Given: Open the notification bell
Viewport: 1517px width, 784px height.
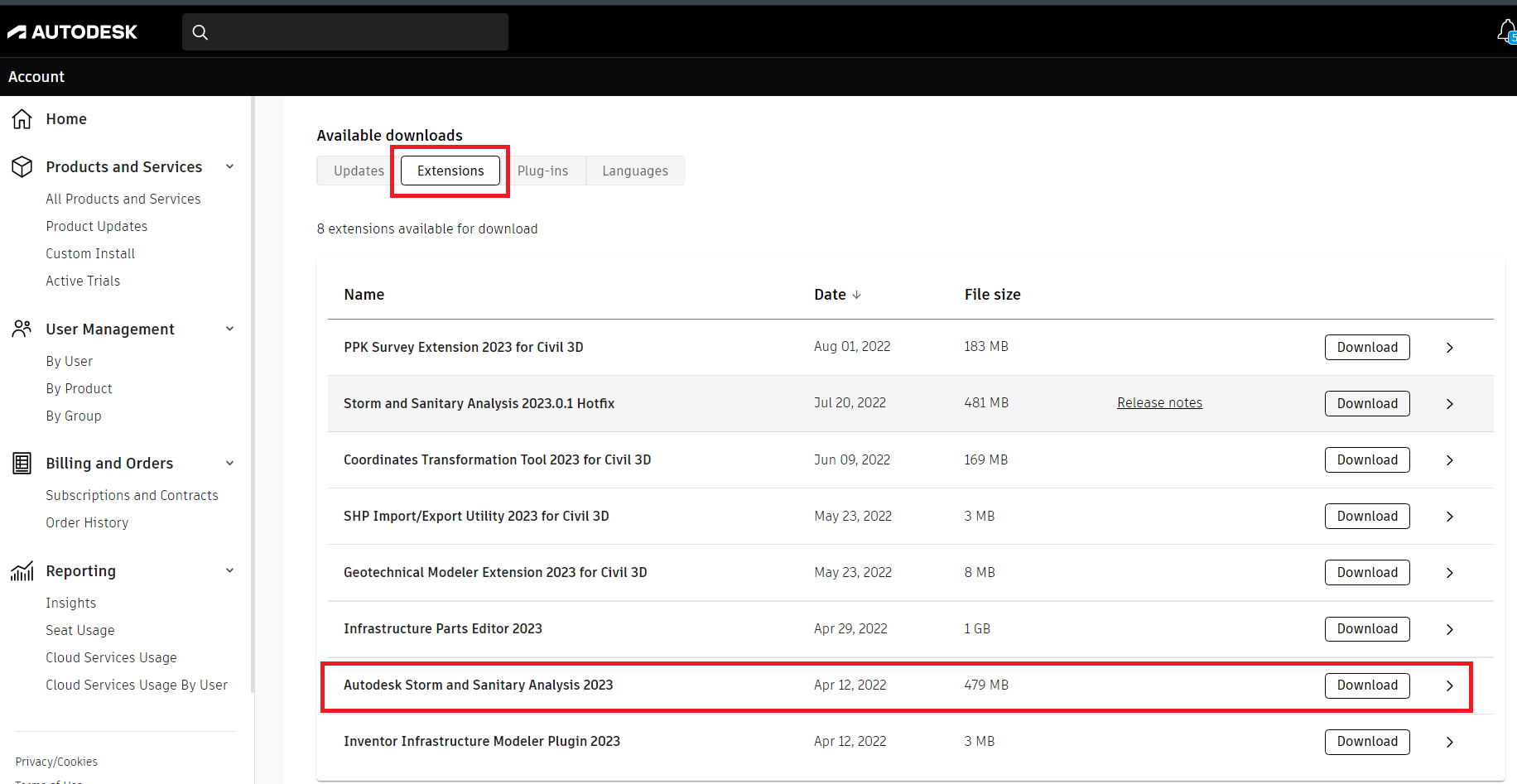Looking at the screenshot, I should coord(1504,30).
